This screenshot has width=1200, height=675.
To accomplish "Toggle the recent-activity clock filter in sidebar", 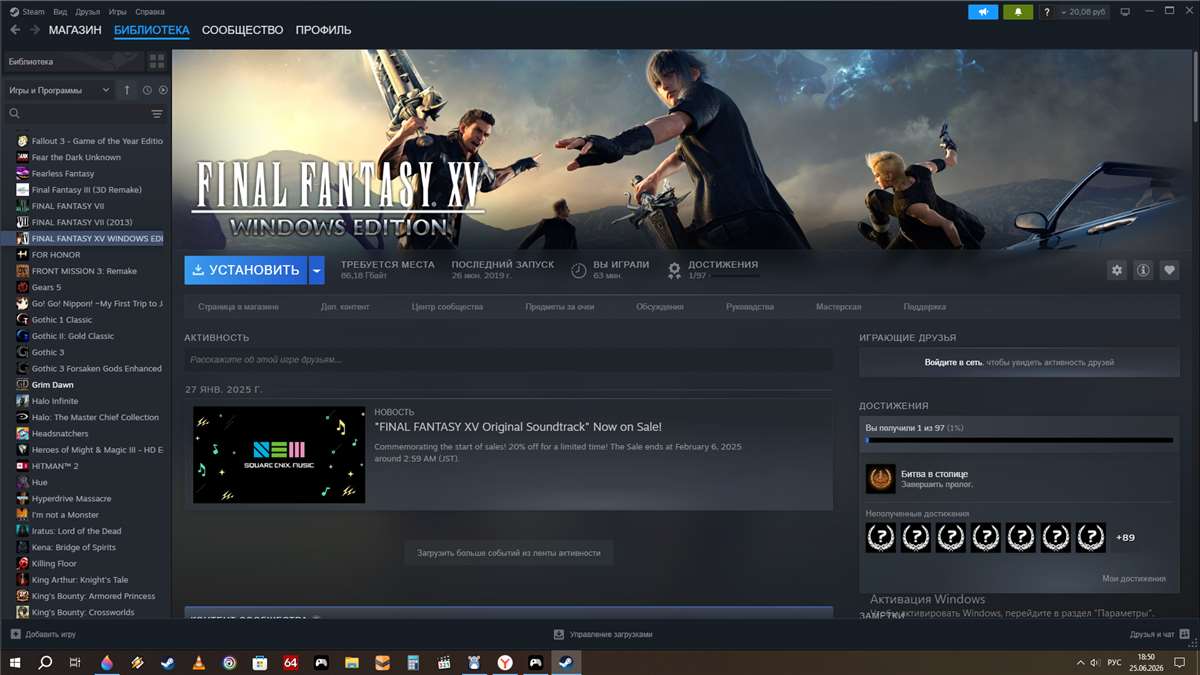I will pyautogui.click(x=147, y=90).
